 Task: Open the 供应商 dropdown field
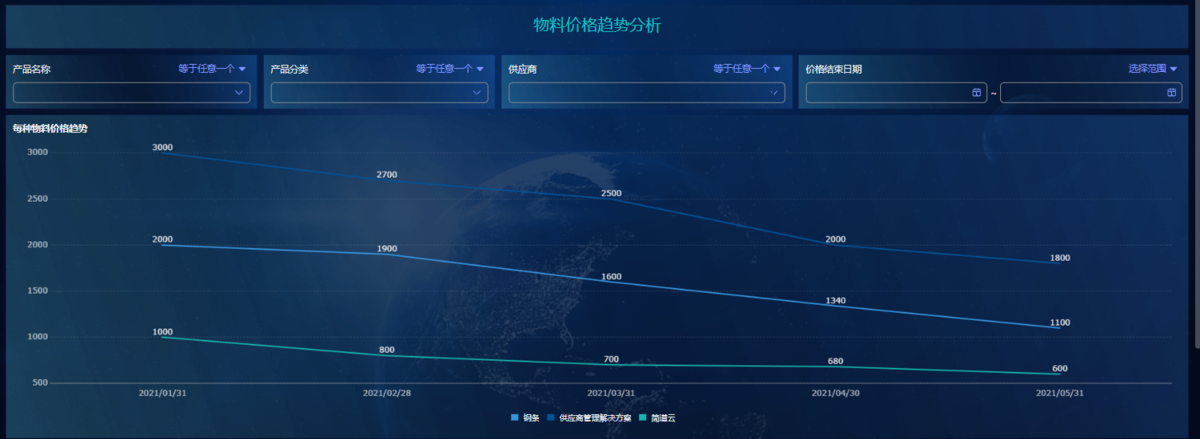click(646, 93)
